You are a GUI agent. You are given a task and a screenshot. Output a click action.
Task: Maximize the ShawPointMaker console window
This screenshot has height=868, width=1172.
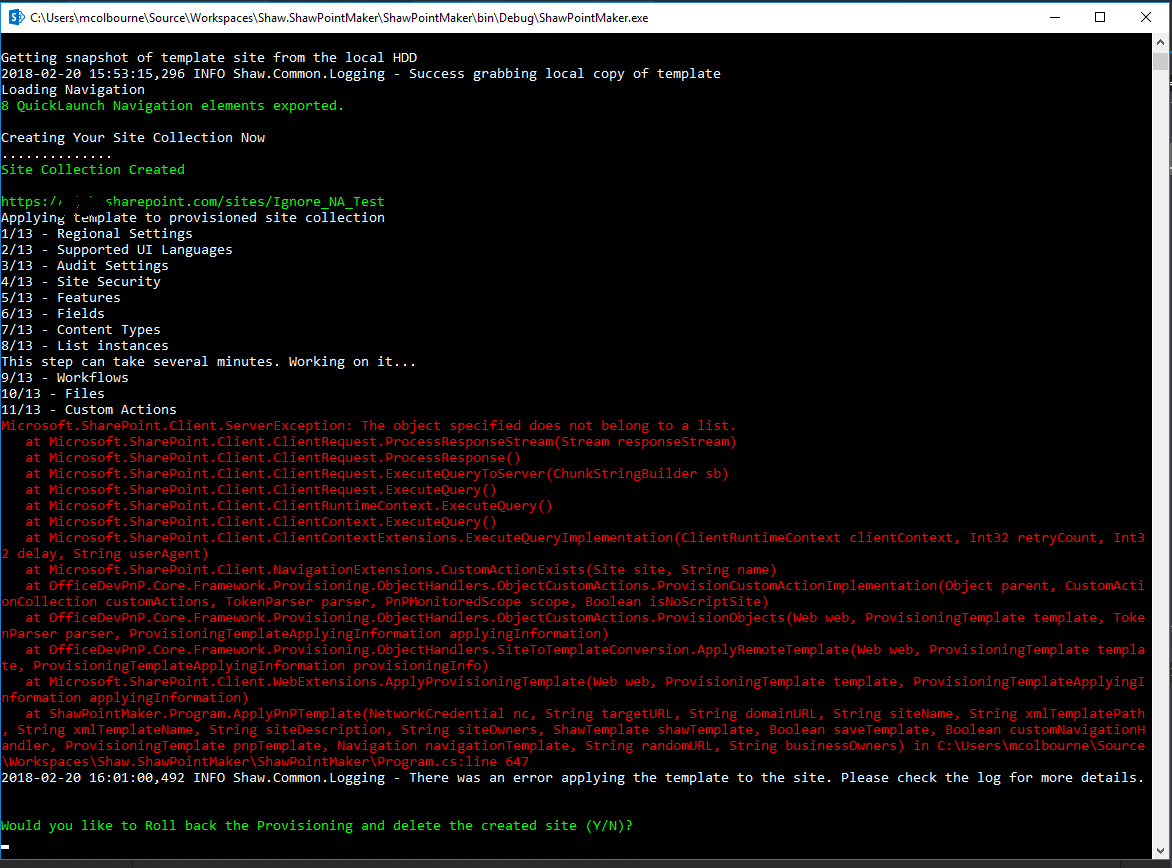coord(1099,17)
